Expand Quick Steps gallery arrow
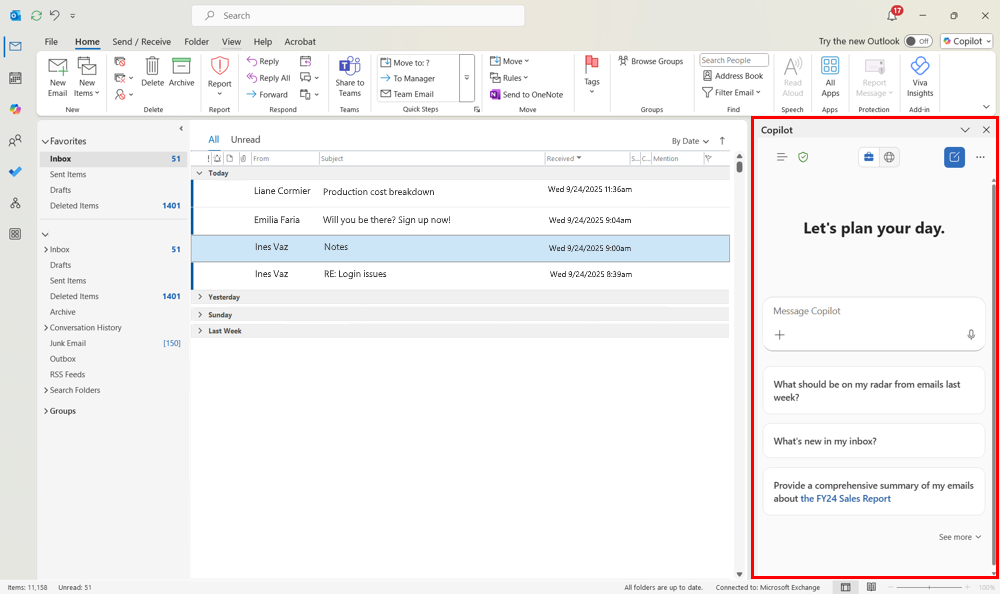Screen dimensions: 1000x594 466,78
